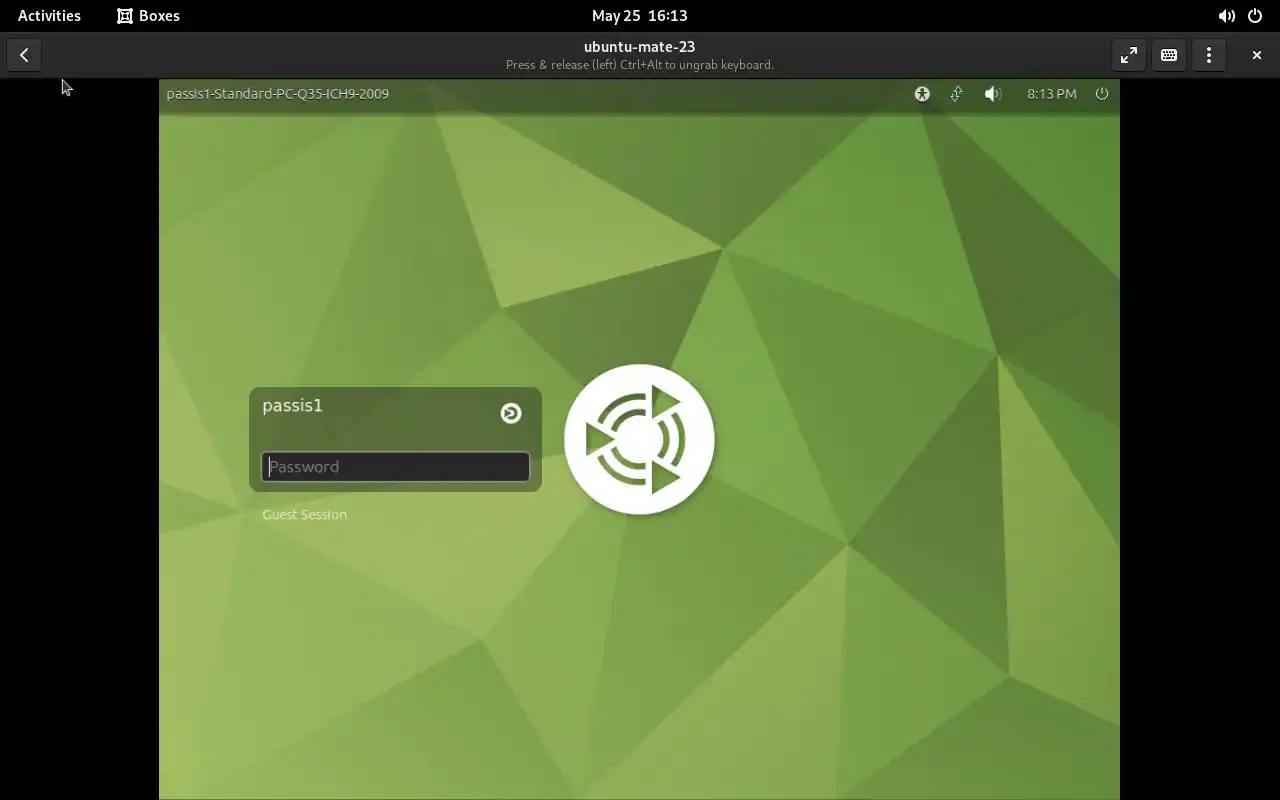The image size is (1280, 800).
Task: Click the passis1-Standard-PC-Q35-ICH9-2009 hostname
Action: coord(277,93)
